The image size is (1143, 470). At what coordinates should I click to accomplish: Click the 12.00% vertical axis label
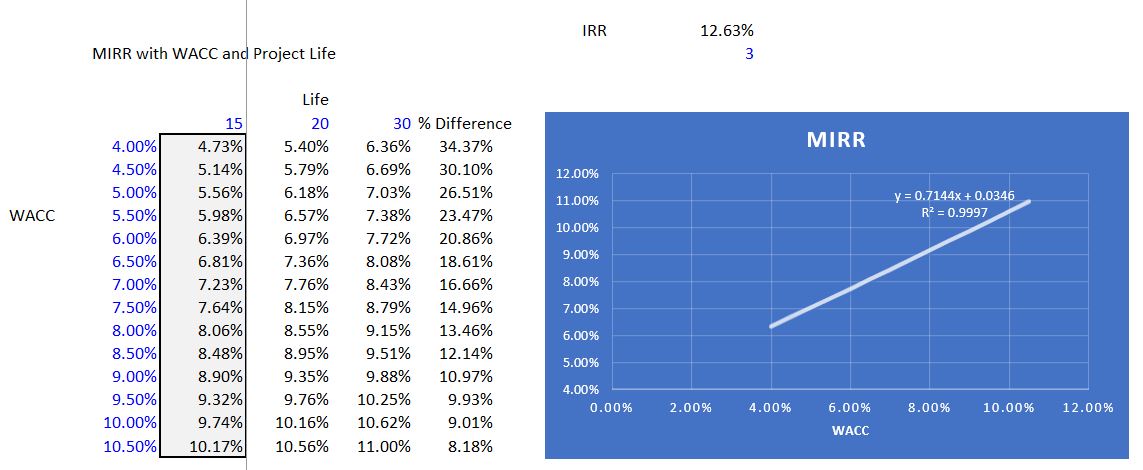tap(581, 174)
